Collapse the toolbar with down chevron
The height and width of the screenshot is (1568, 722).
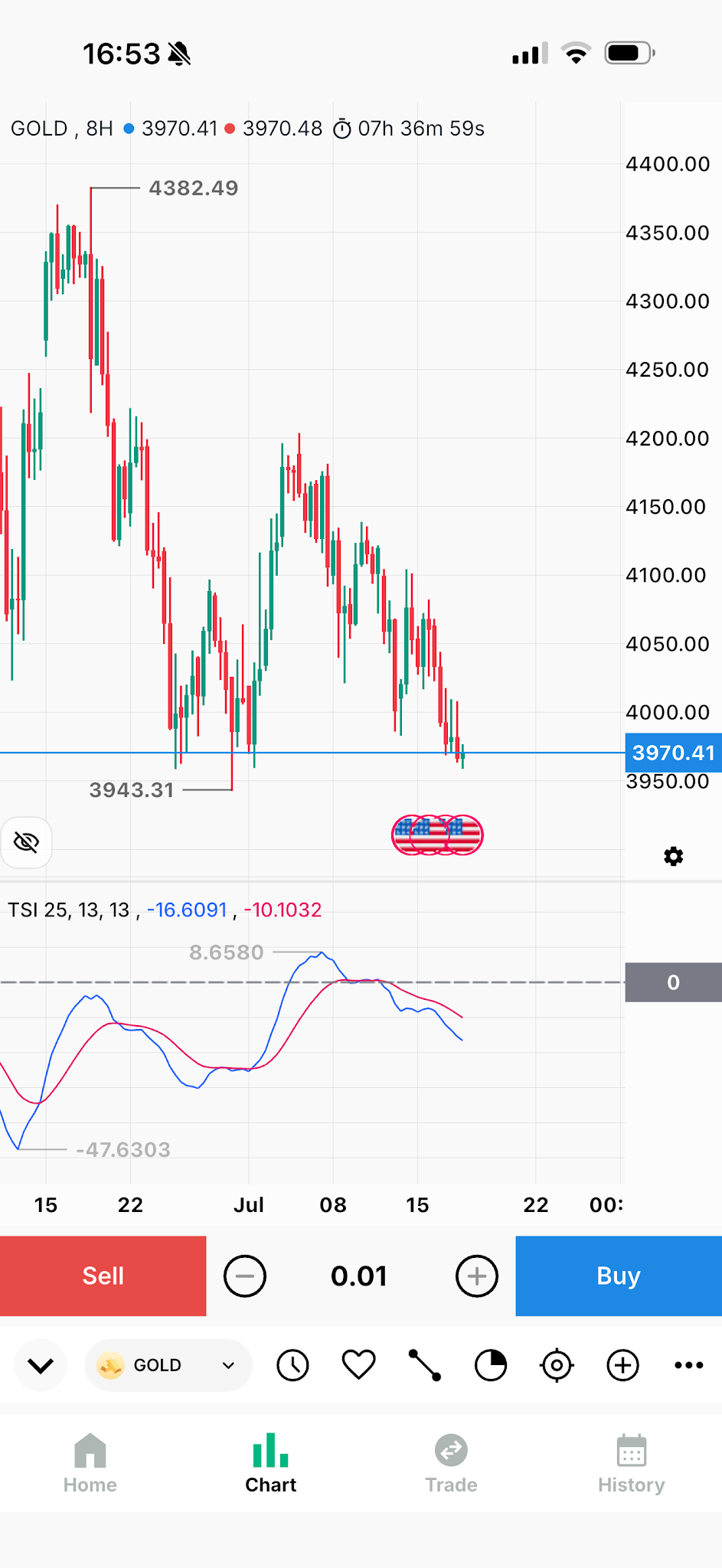[x=41, y=1365]
